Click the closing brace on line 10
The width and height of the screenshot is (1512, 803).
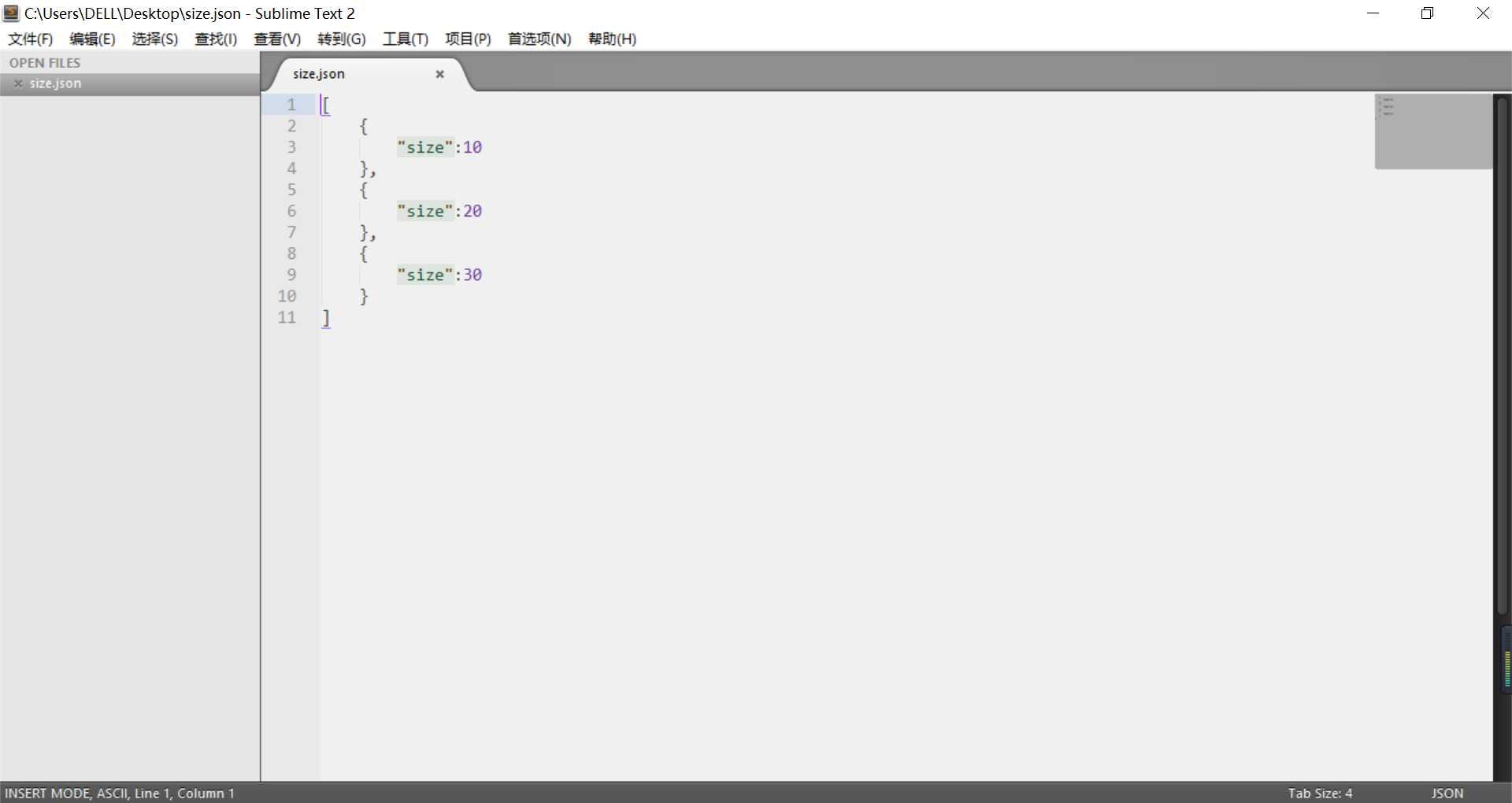[x=364, y=296]
